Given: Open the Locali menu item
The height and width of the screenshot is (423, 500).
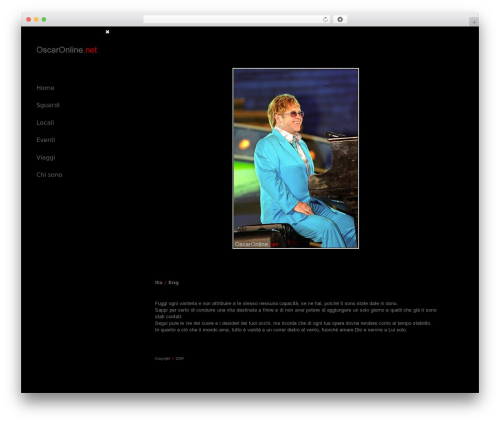Looking at the screenshot, I should click(x=45, y=123).
